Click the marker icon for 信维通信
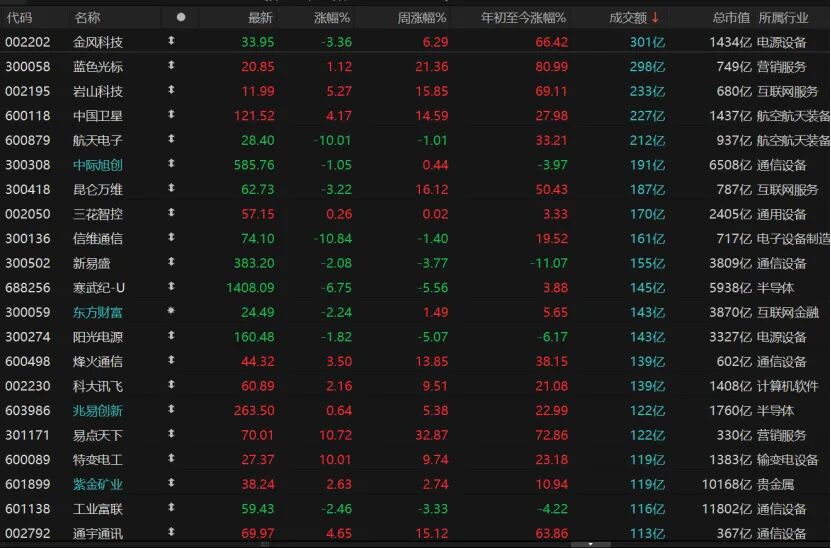The image size is (831, 549). [171, 237]
